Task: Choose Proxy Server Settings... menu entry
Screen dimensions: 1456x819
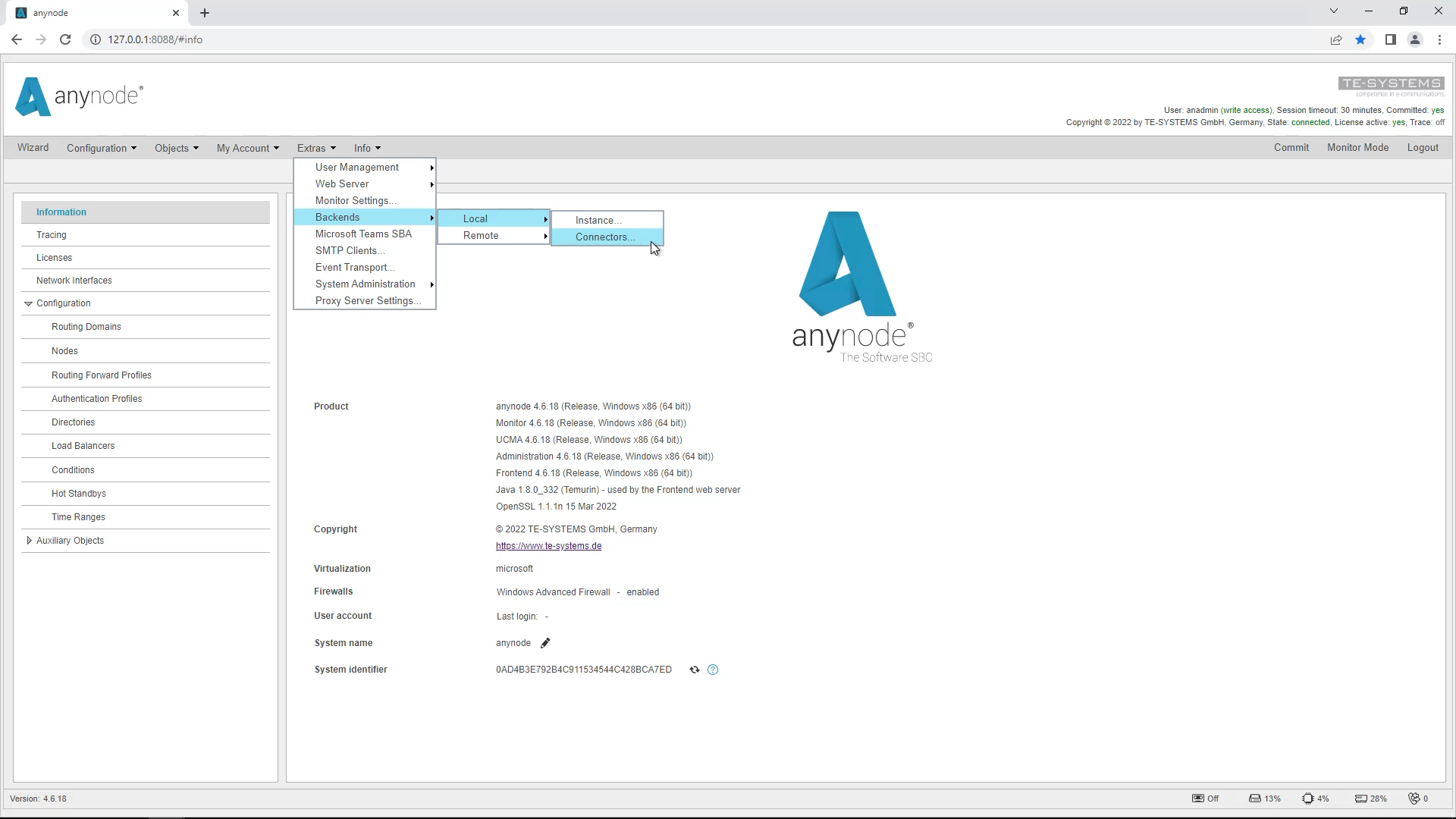Action: pos(365,301)
